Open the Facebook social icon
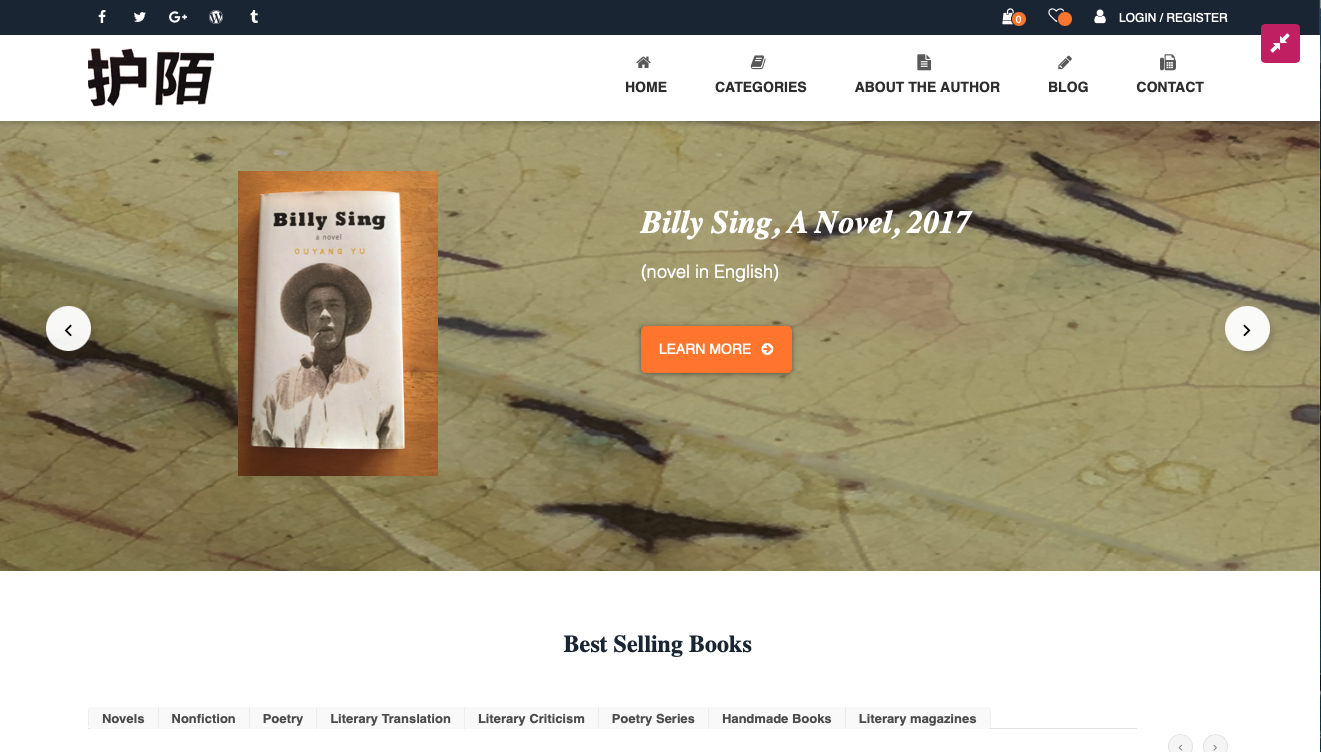The image size is (1321, 752). pos(102,17)
